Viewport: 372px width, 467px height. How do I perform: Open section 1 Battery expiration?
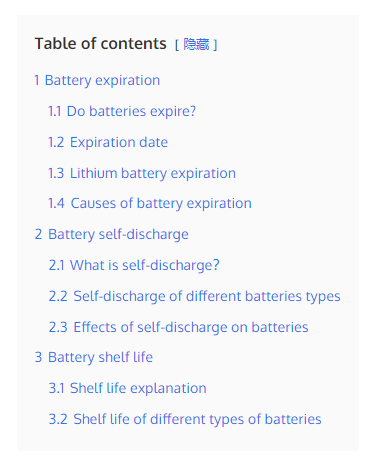pos(97,80)
